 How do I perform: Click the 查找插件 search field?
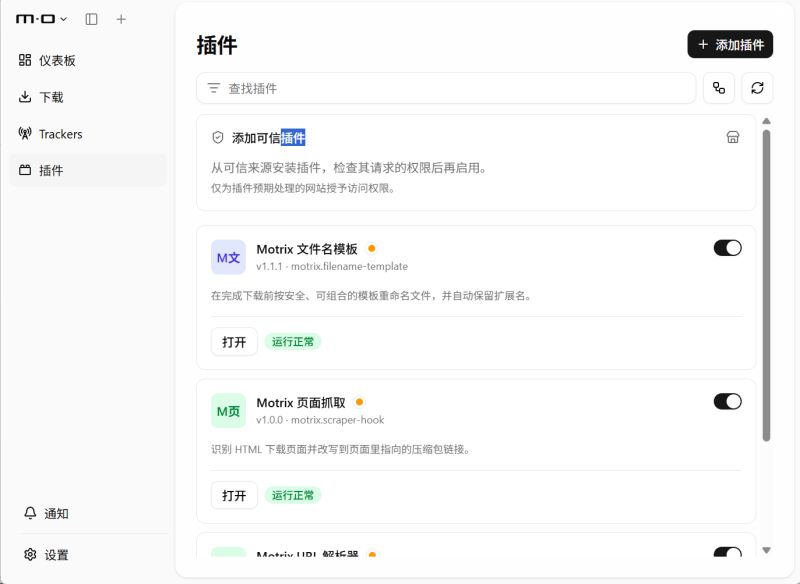coord(446,88)
